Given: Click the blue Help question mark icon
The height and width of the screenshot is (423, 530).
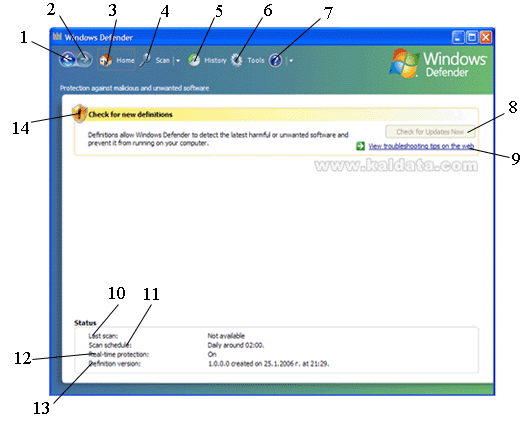Looking at the screenshot, I should (x=275, y=61).
